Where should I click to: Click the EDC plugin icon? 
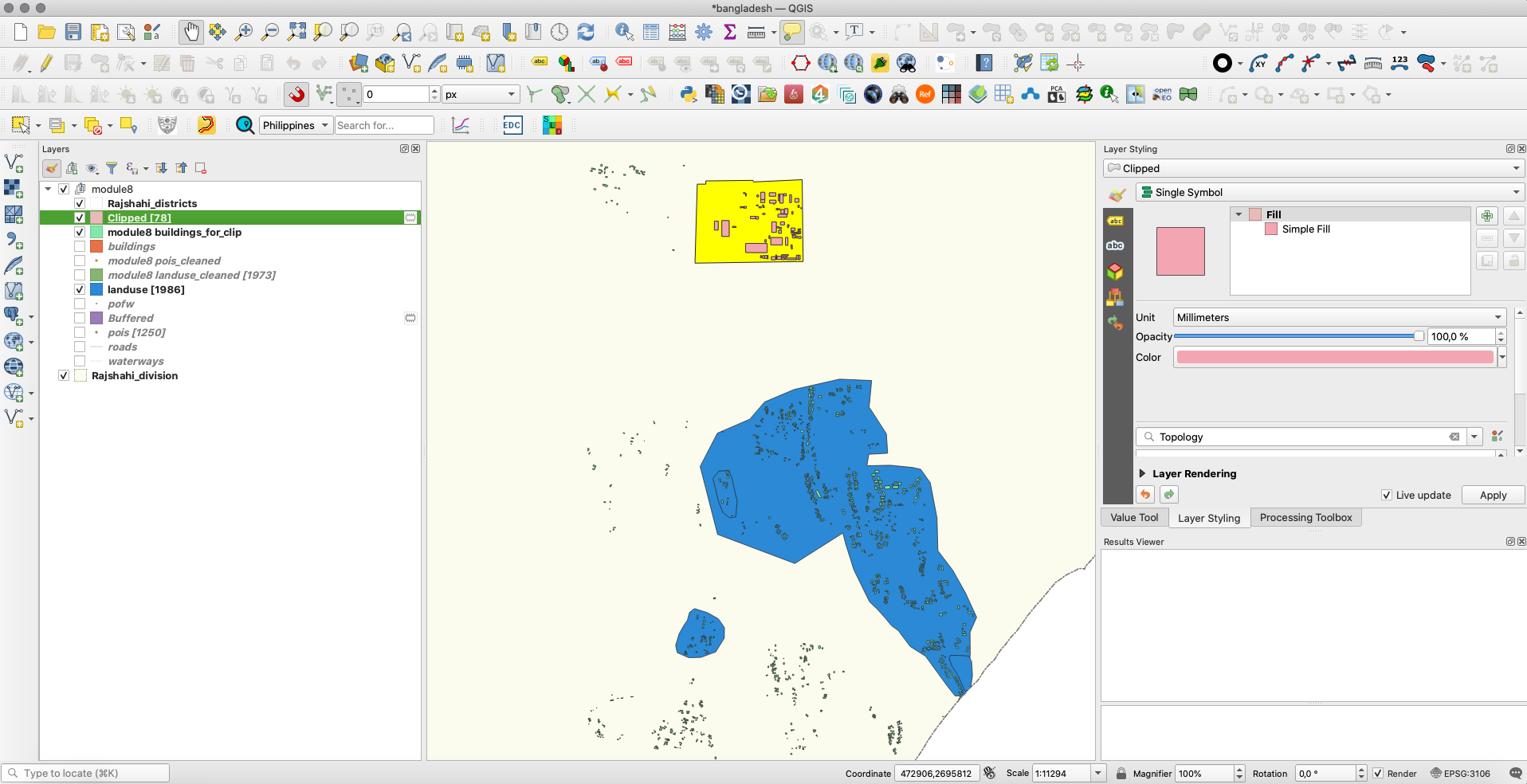512,125
